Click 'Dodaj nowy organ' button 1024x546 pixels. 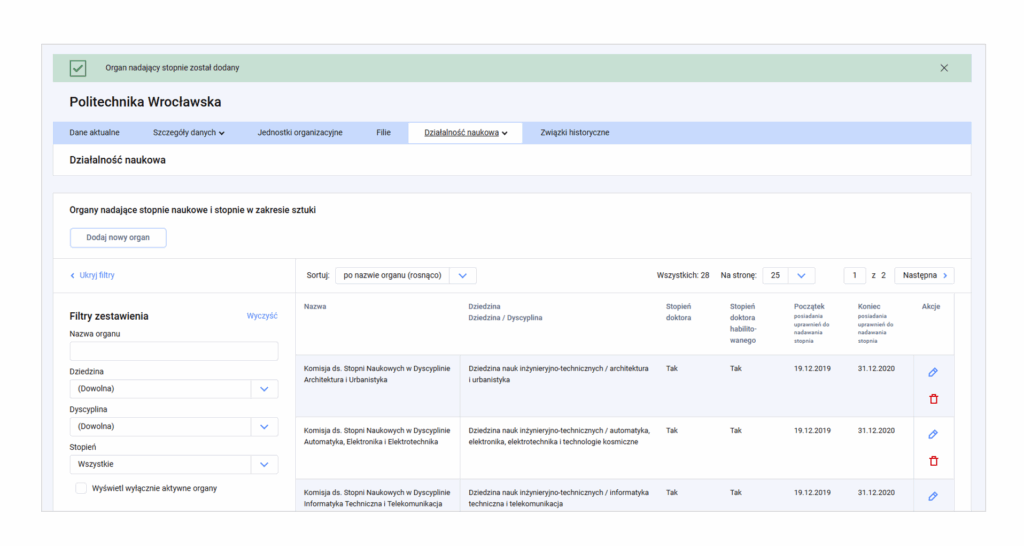coord(118,238)
